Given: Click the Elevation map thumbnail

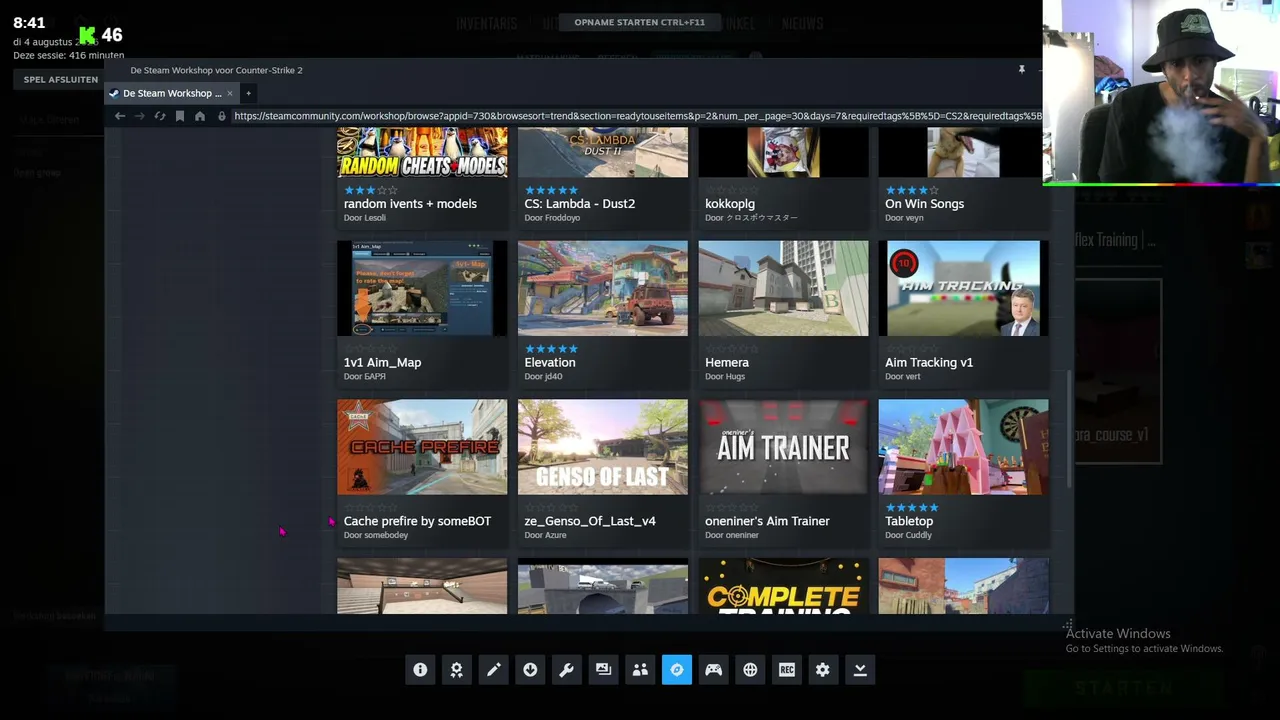Looking at the screenshot, I should click(603, 288).
